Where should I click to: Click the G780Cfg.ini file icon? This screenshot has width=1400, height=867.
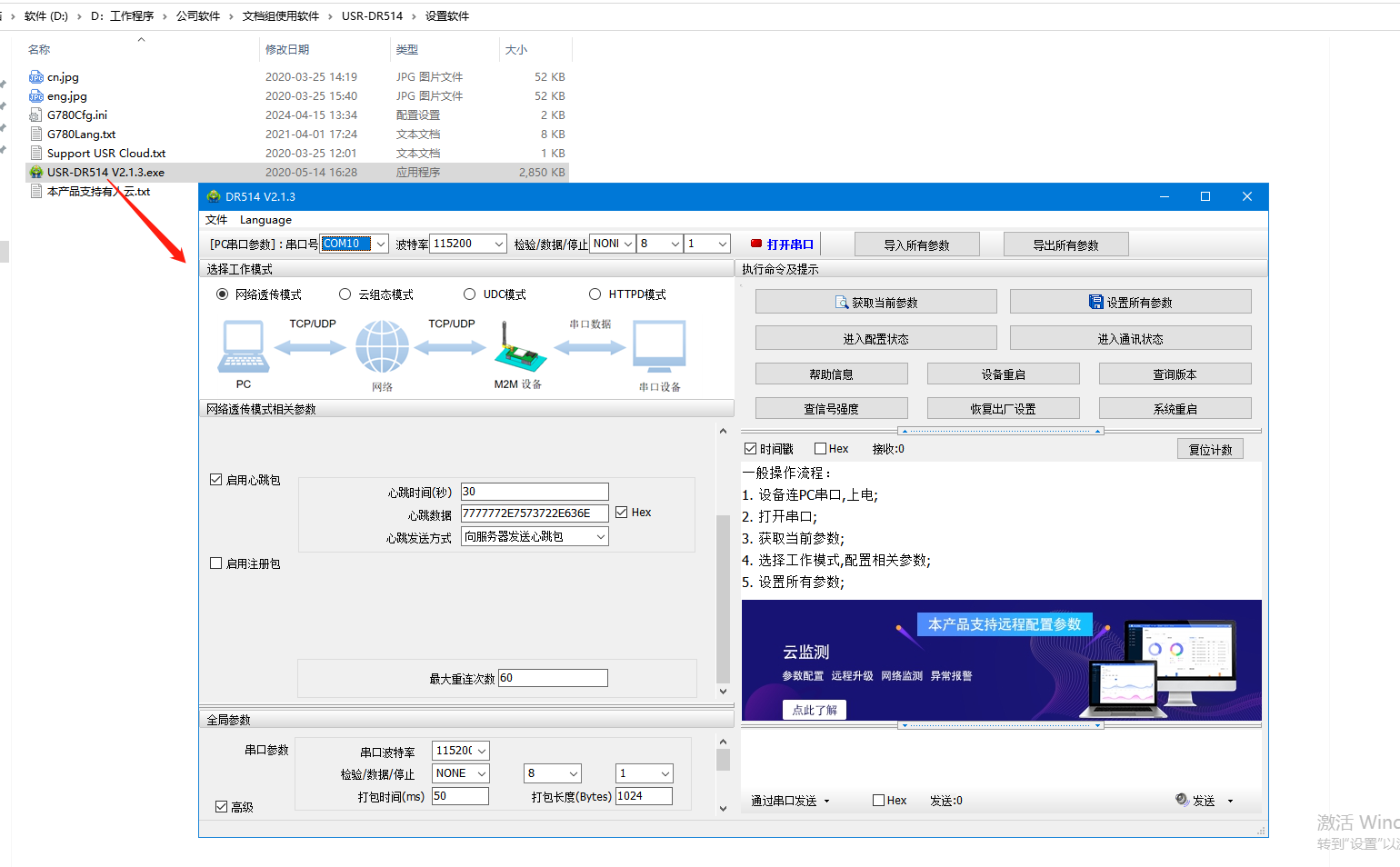36,115
